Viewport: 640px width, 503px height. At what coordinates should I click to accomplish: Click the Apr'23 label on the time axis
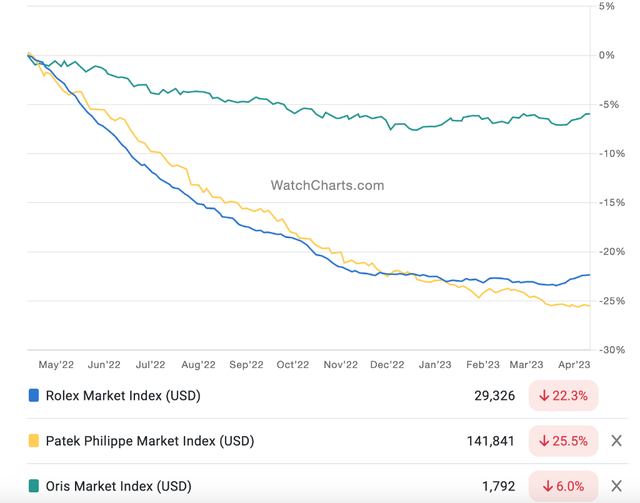pyautogui.click(x=574, y=366)
